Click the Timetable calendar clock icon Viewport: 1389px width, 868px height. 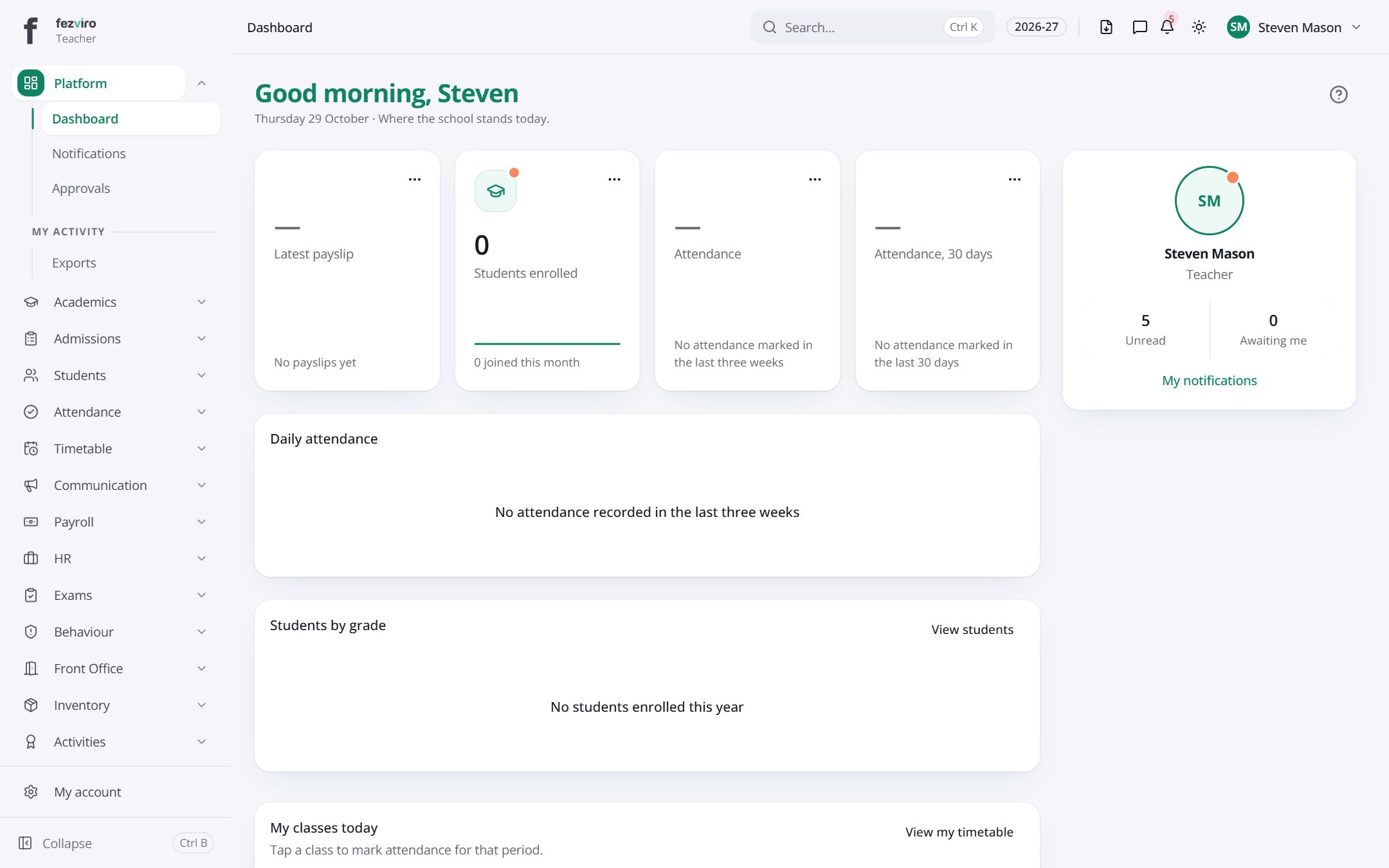tap(31, 449)
